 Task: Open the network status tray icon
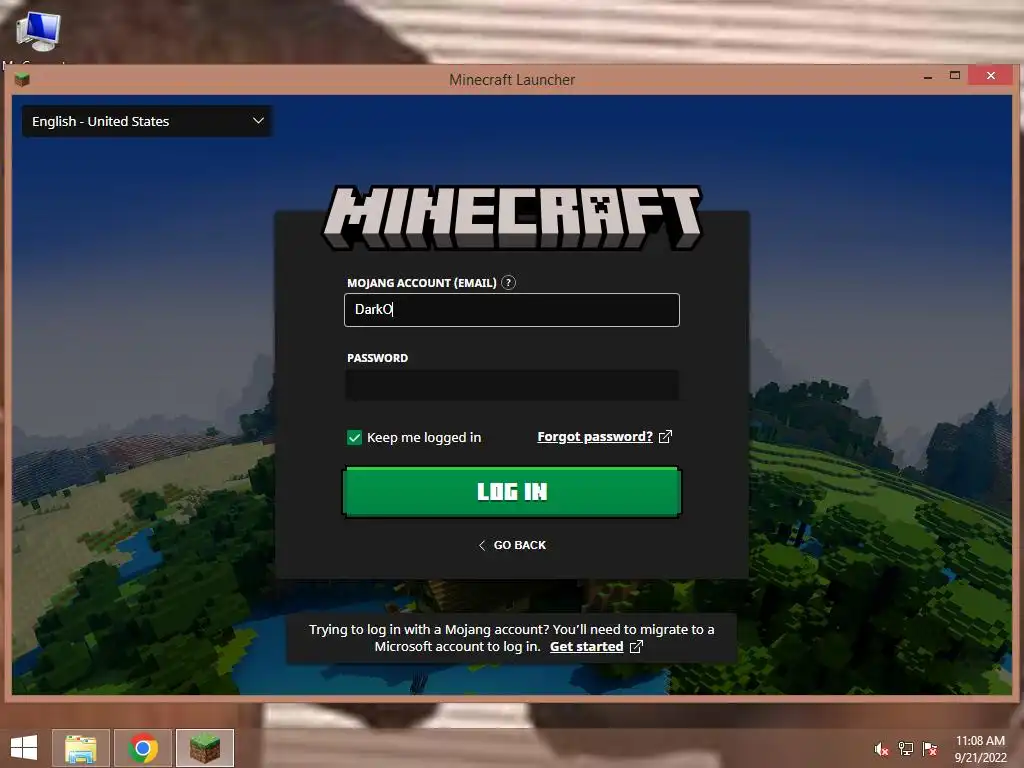click(x=906, y=749)
